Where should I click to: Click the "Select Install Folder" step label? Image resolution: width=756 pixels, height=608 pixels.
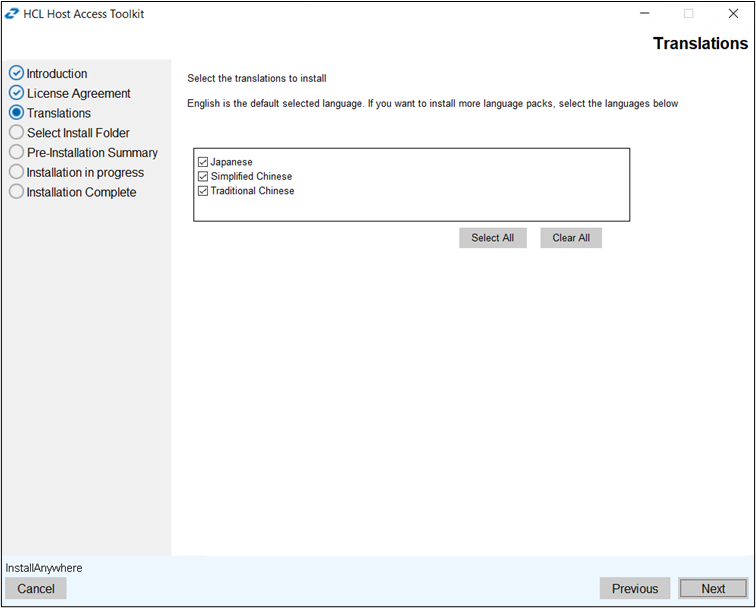[78, 133]
